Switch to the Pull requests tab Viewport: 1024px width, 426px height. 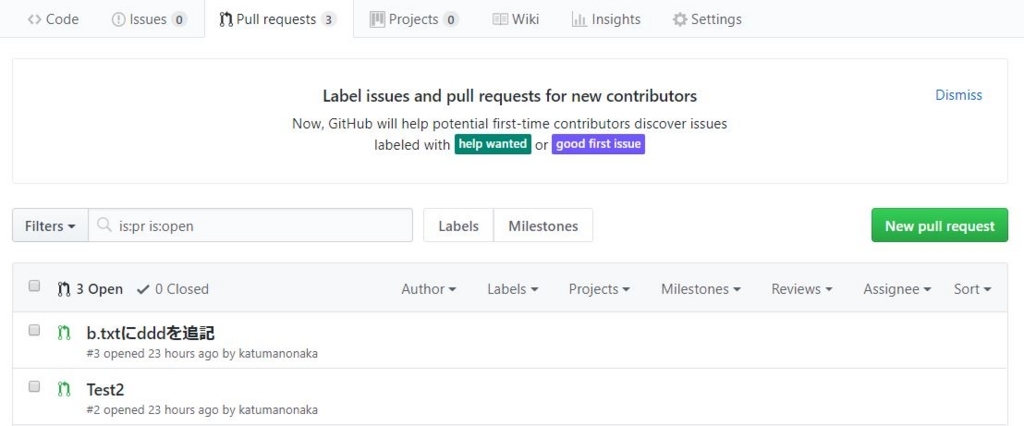(x=277, y=19)
